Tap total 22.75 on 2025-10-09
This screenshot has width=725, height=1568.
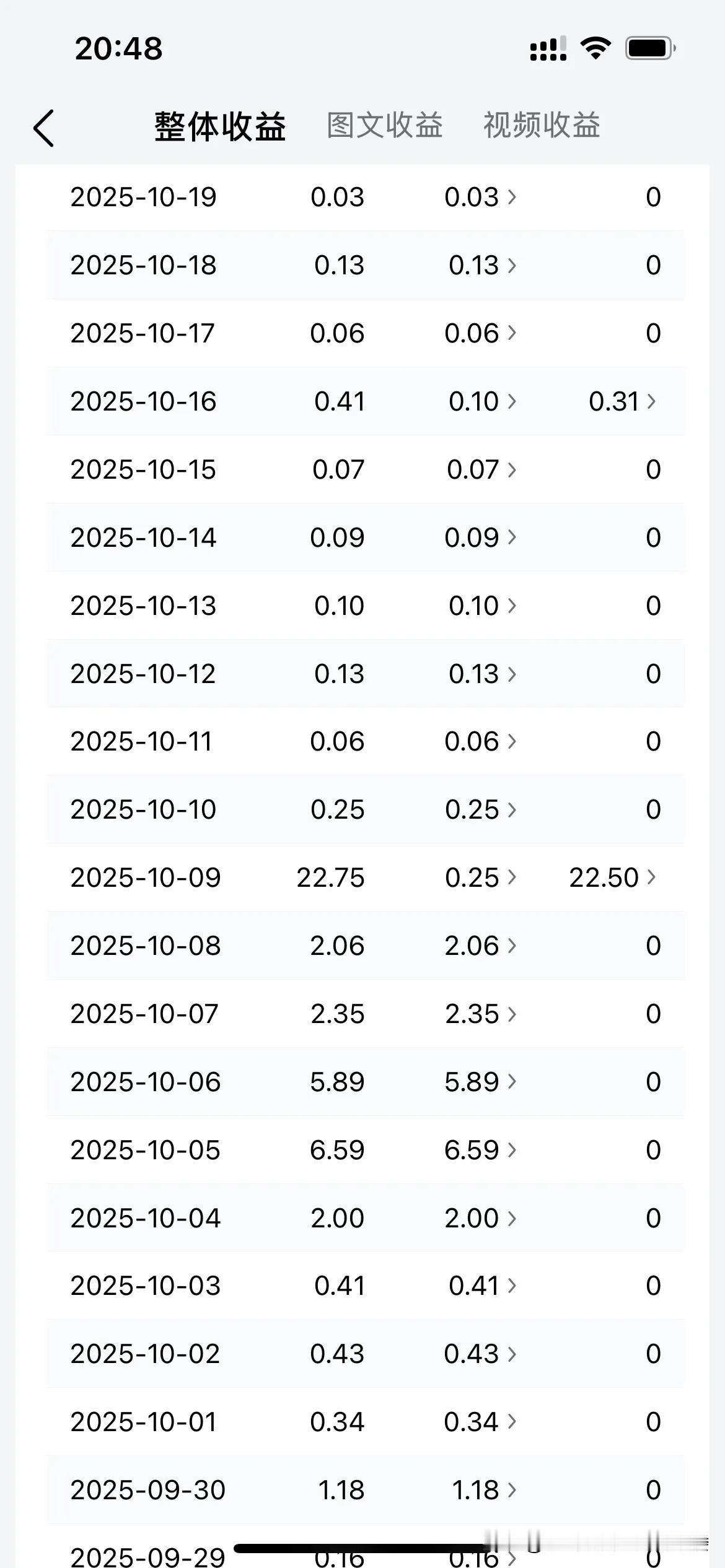330,878
